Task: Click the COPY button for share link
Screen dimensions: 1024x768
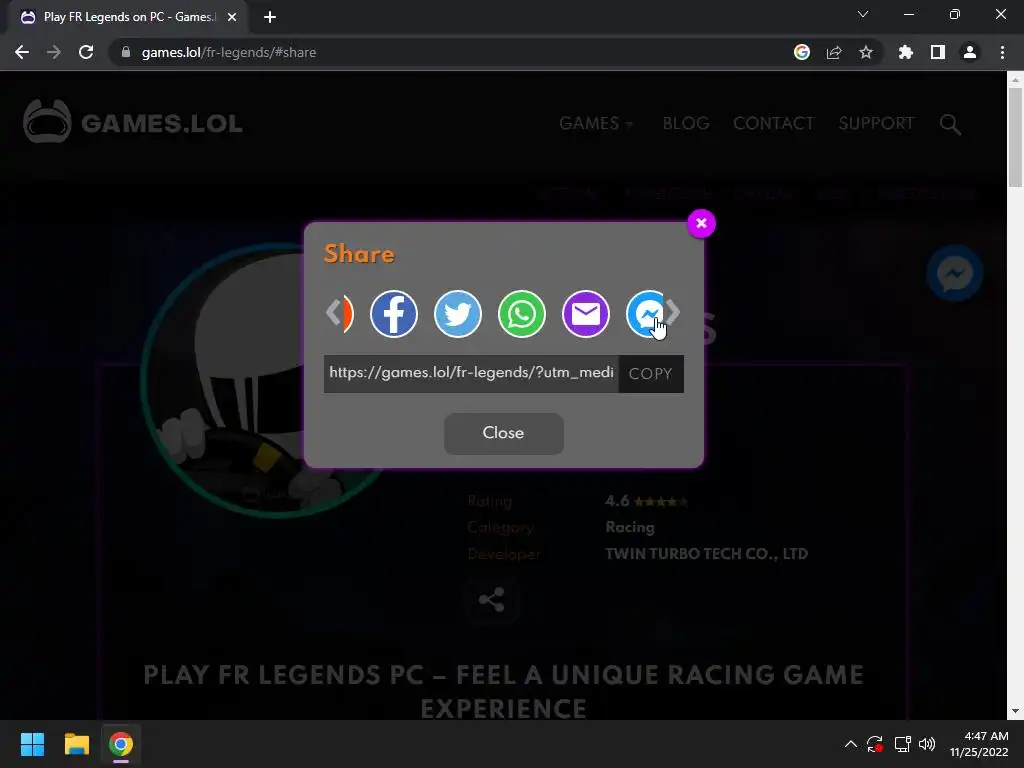Action: [x=650, y=374]
